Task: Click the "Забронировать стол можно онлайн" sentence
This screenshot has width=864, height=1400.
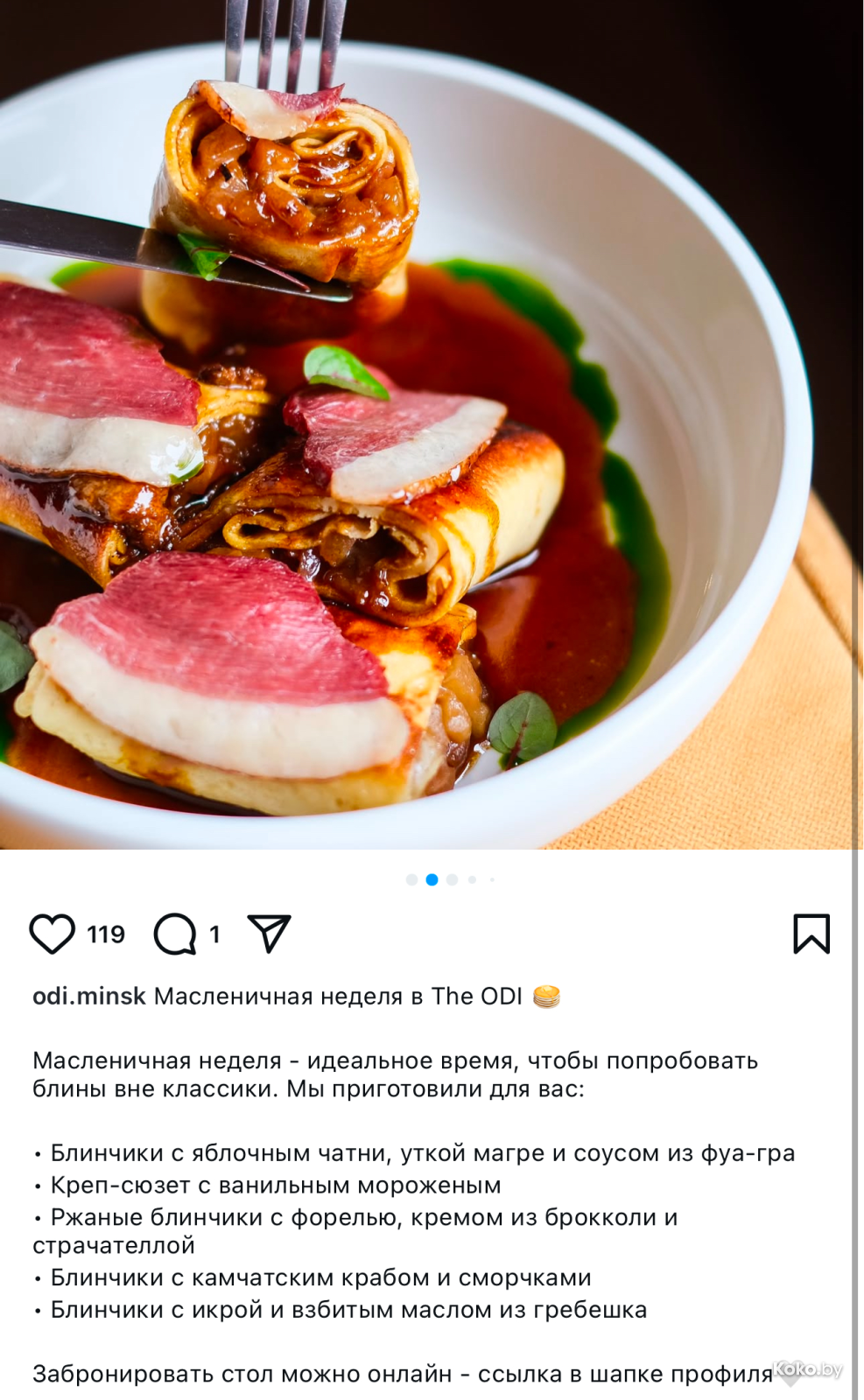Action: (242, 1374)
